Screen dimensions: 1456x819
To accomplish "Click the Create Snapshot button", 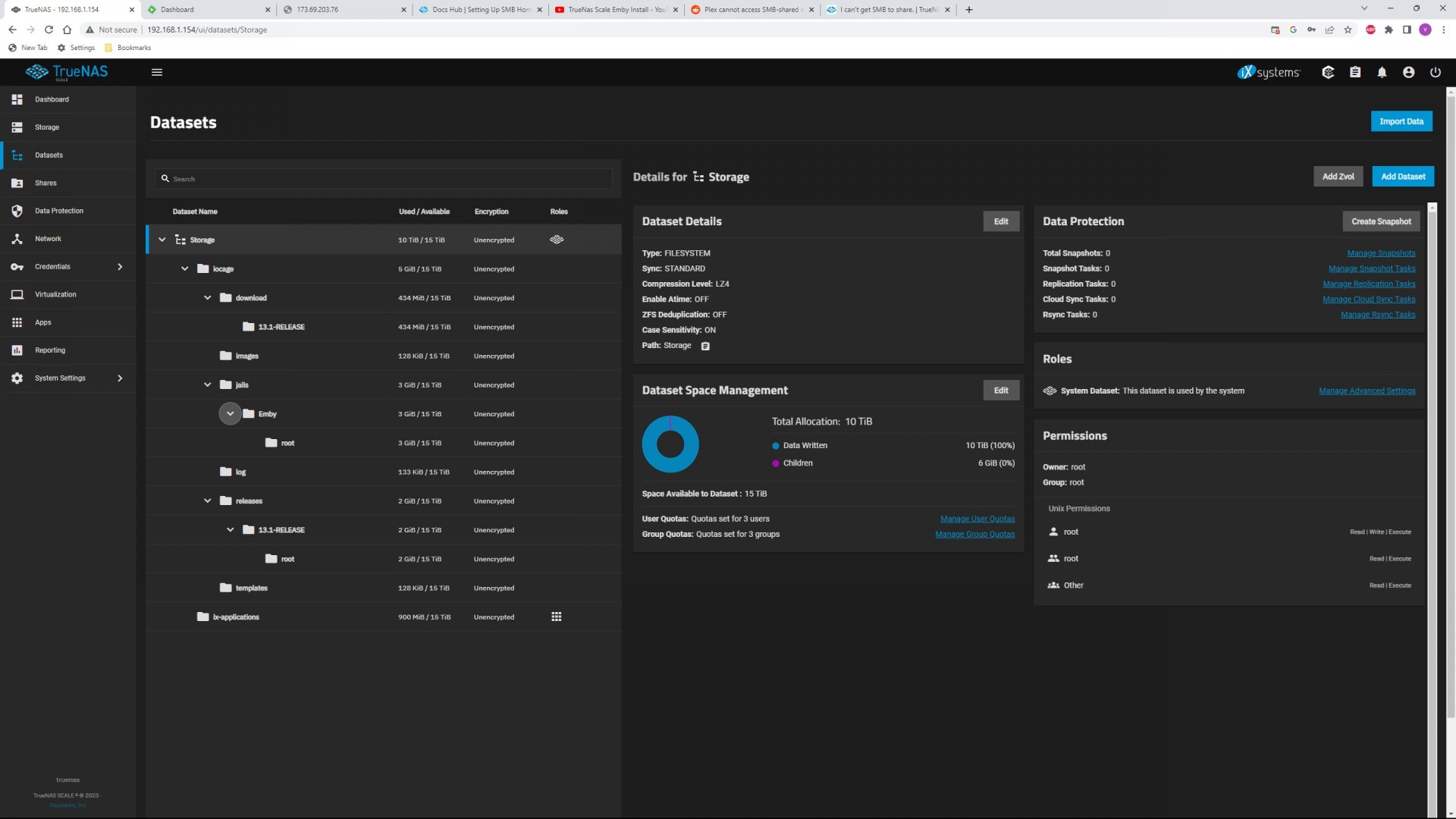I will click(x=1381, y=221).
